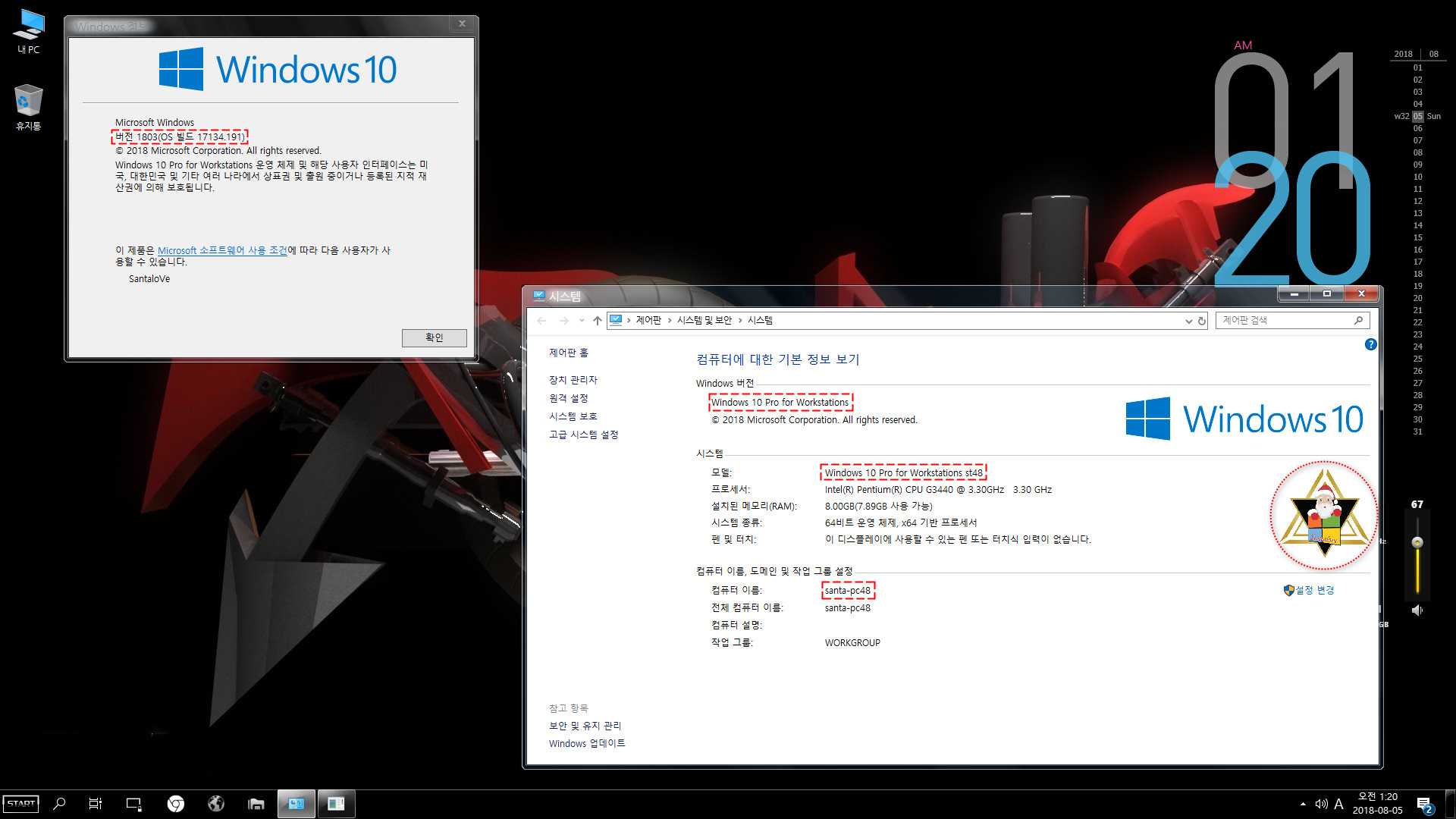The height and width of the screenshot is (819, 1456).
Task: Open the 휴지통 recycle bin icon
Action: [29, 107]
